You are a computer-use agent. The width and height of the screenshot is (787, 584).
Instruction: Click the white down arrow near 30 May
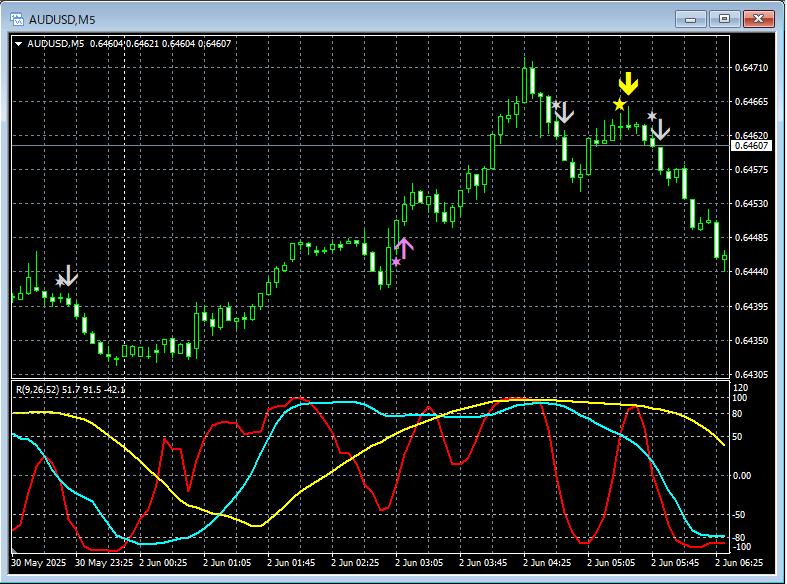[x=68, y=275]
